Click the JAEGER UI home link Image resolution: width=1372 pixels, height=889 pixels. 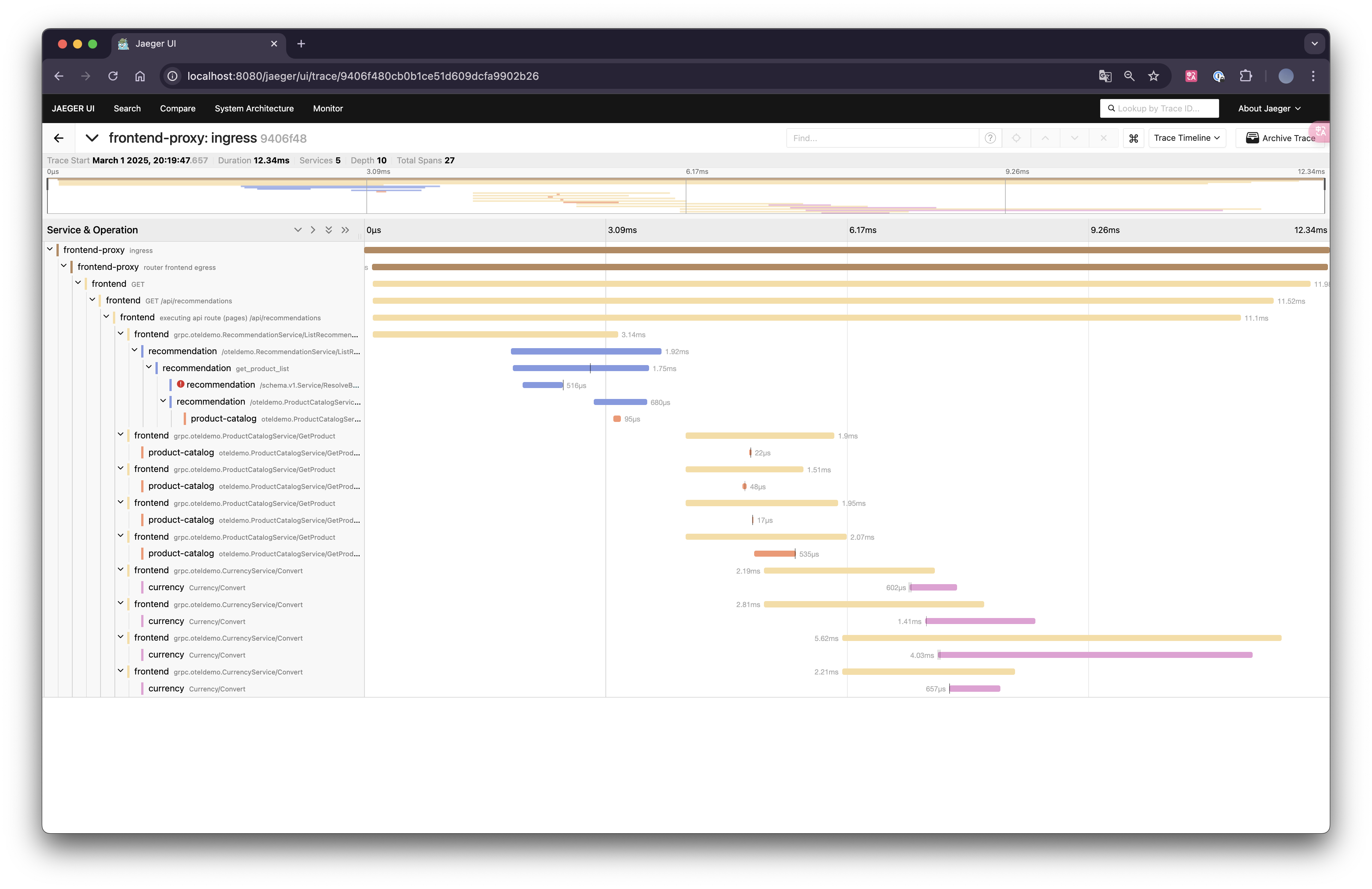(73, 108)
